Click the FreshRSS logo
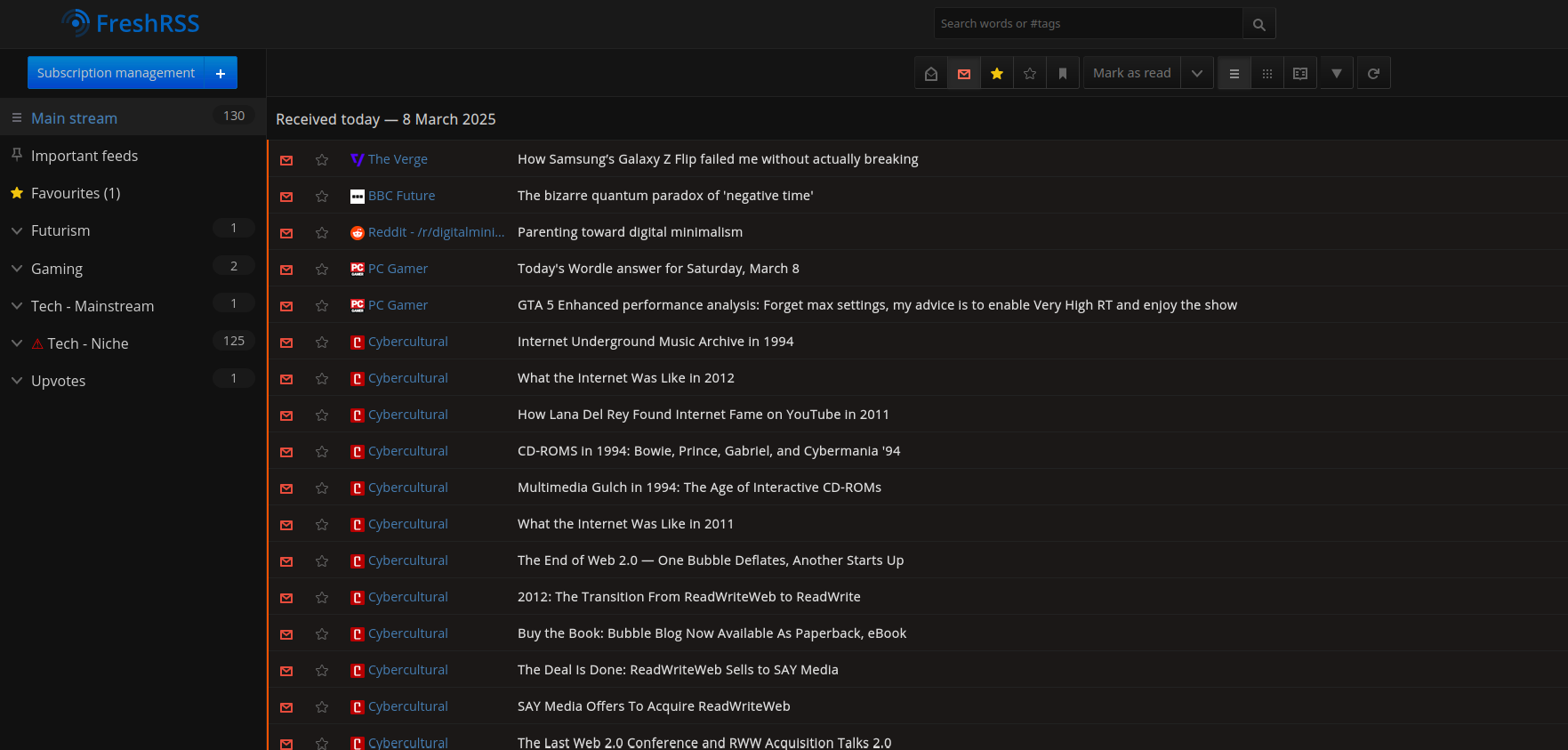This screenshot has height=750, width=1568. tap(131, 23)
